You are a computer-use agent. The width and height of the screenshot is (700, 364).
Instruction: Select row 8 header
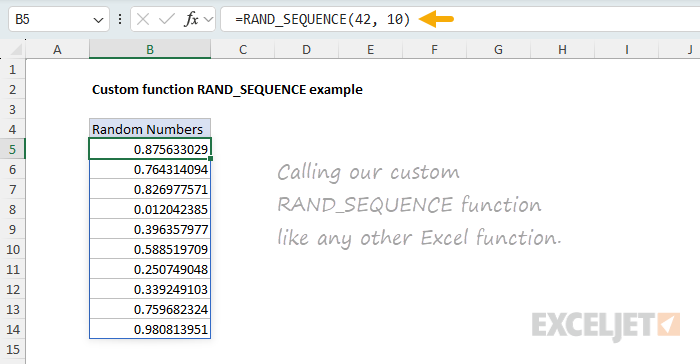click(12, 209)
